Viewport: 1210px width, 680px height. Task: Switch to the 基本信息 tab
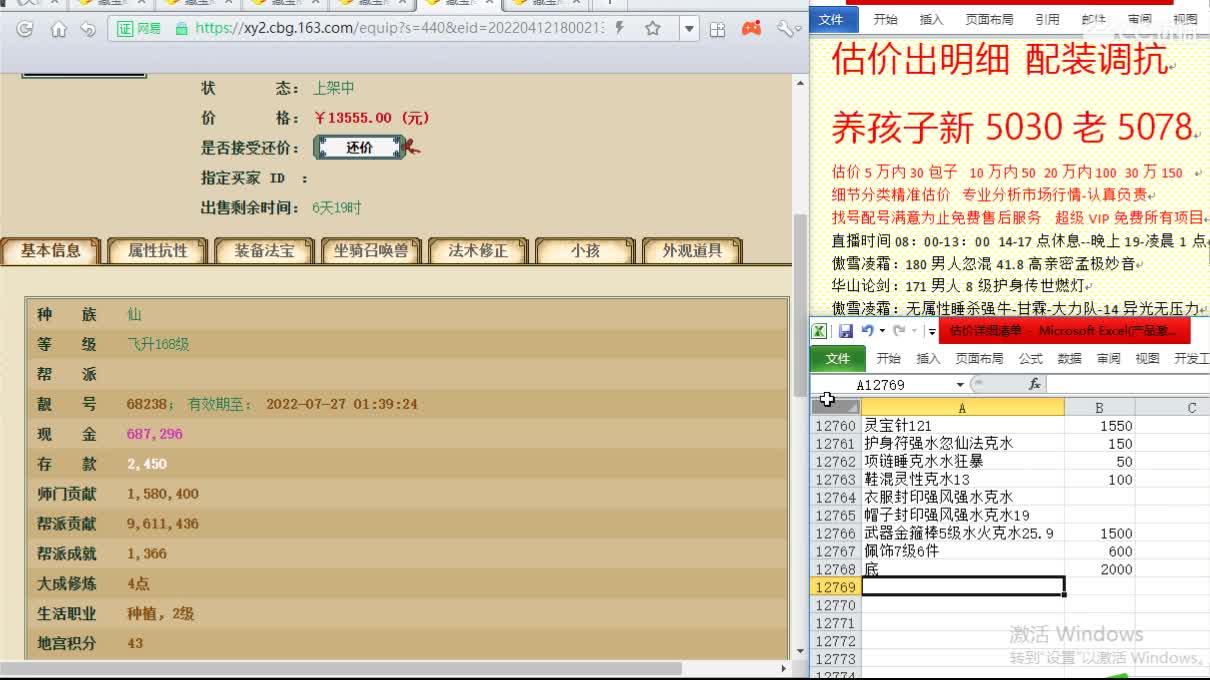click(x=51, y=251)
